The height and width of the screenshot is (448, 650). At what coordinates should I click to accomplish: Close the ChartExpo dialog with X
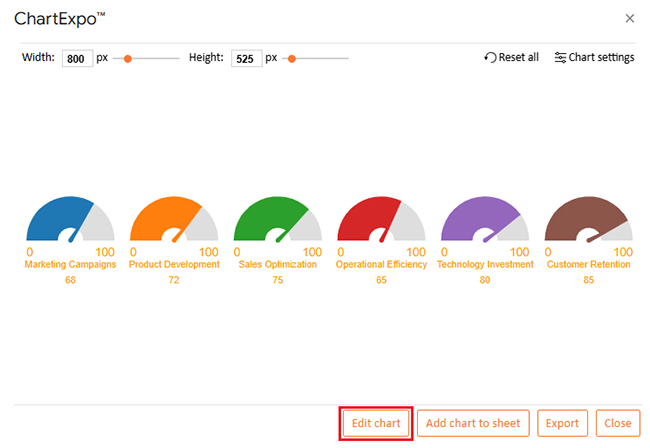[x=629, y=18]
